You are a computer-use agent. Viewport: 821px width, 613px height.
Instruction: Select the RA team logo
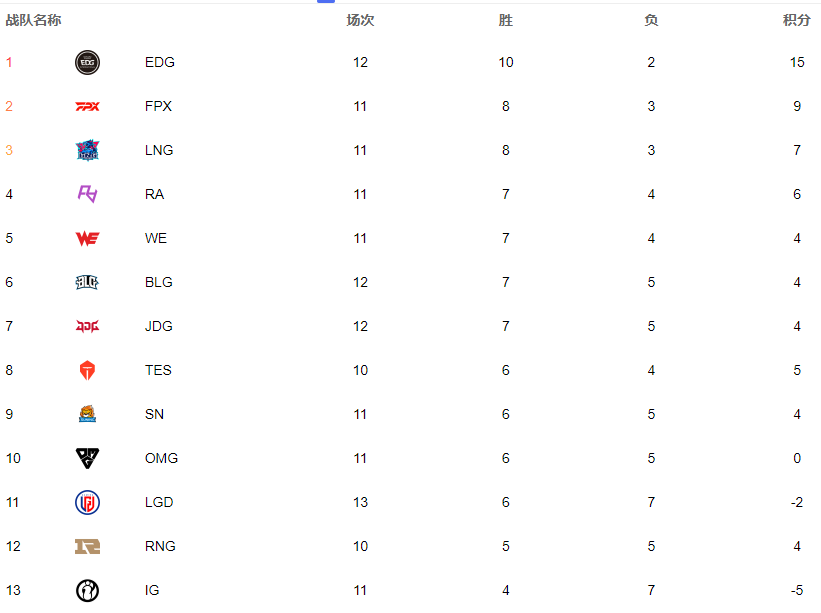(87, 194)
